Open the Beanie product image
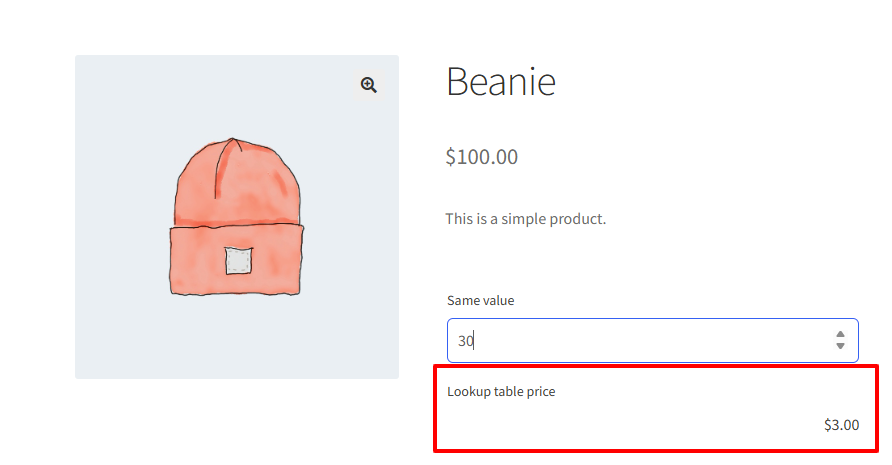Viewport: 892px width, 465px height. [x=237, y=217]
